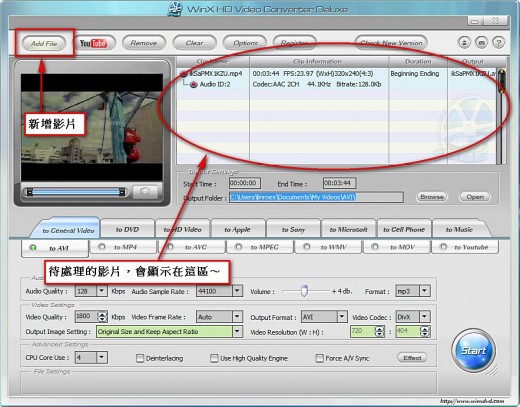Open the Video Codec DivX dropdown
The image size is (520, 407).
(x=424, y=317)
